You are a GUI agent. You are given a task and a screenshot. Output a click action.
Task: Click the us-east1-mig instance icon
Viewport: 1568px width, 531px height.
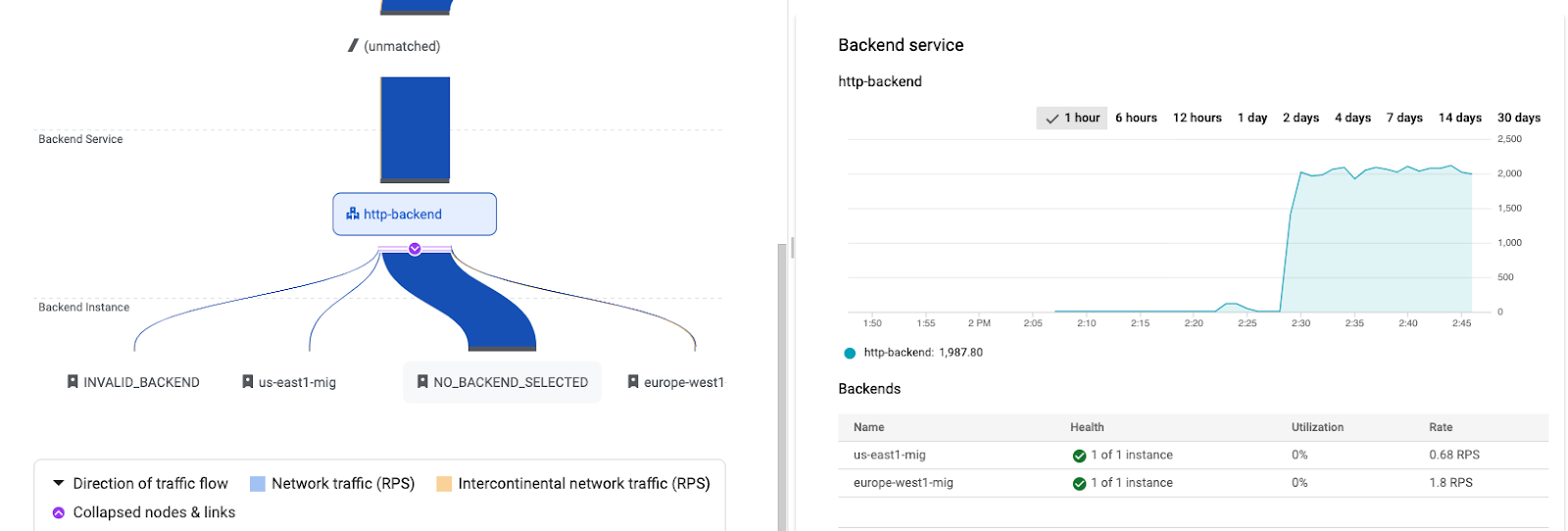pyautogui.click(x=248, y=382)
